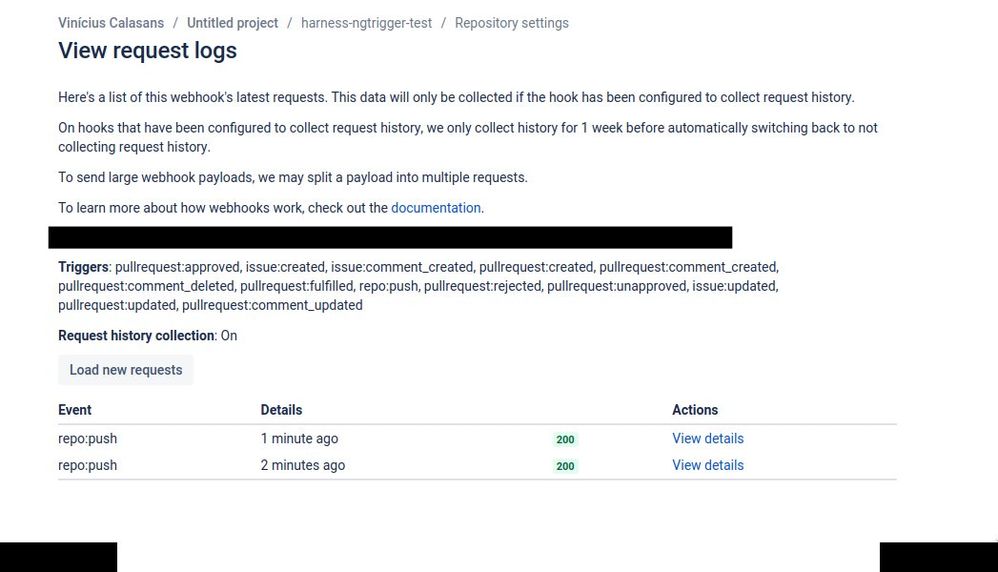Click the Actions column header
The width and height of the screenshot is (998, 572).
pos(695,410)
